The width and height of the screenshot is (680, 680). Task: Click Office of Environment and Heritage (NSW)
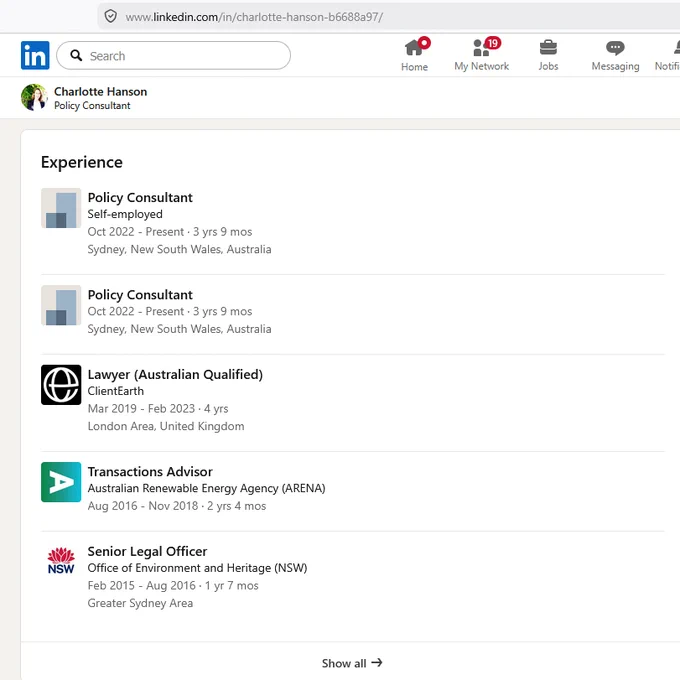(x=197, y=568)
